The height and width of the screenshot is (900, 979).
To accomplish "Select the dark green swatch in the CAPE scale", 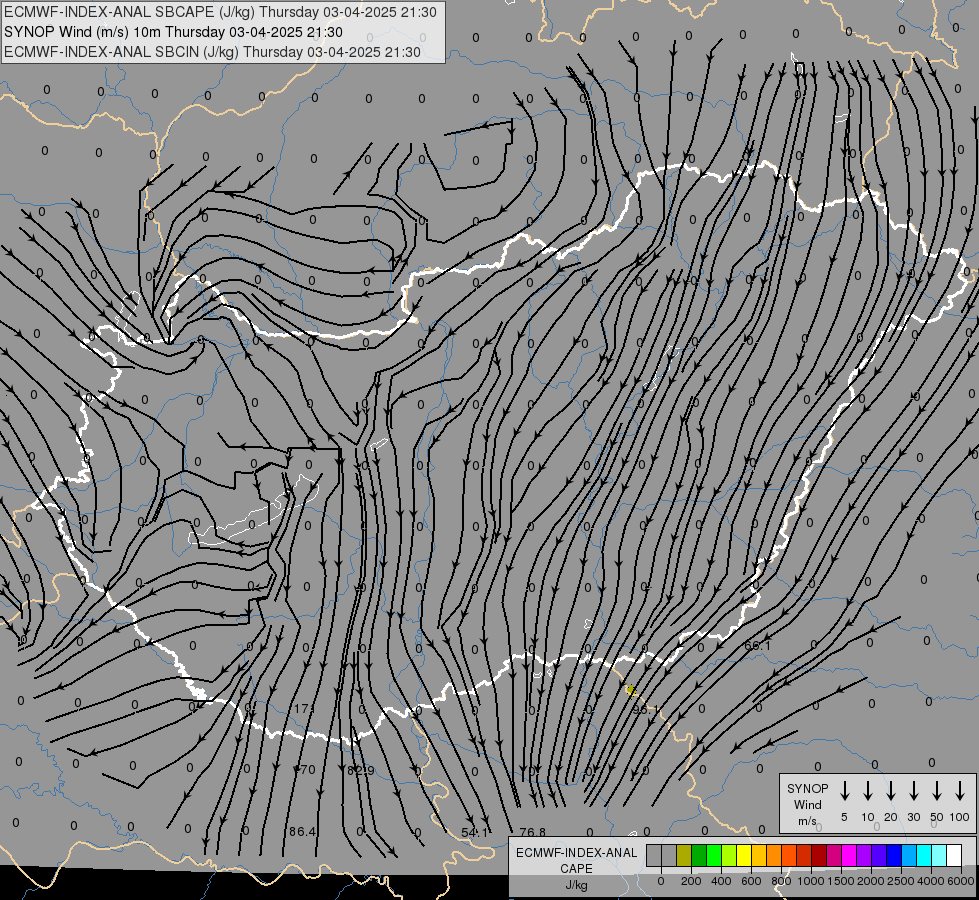I will pos(699,855).
